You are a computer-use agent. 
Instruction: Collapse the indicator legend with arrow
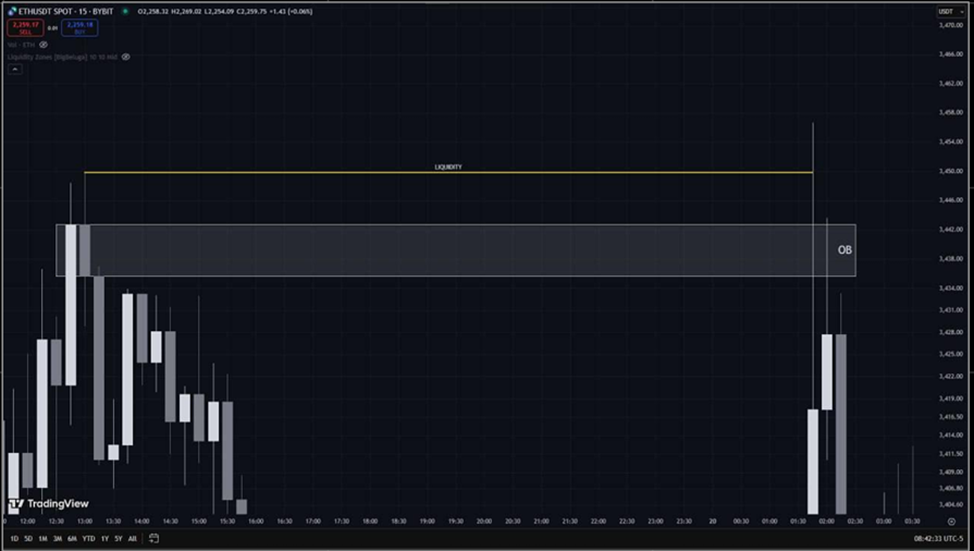click(14, 69)
